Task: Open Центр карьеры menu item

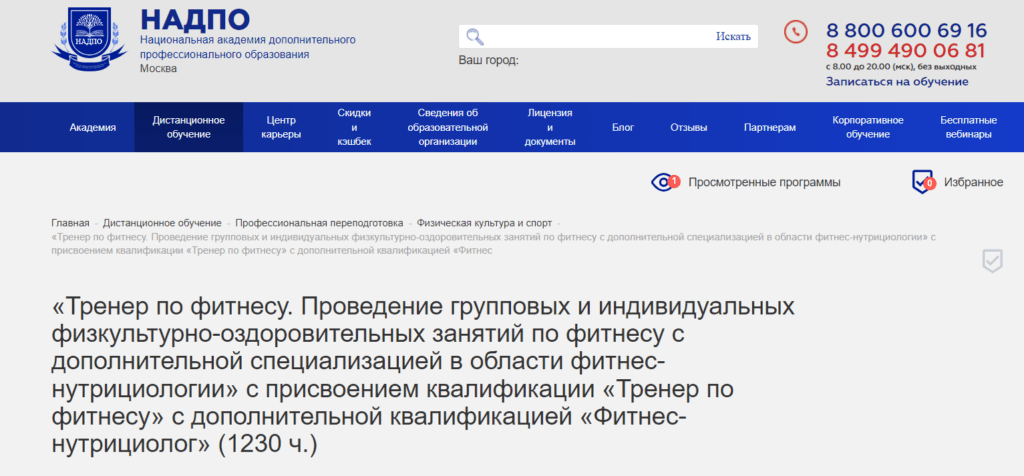Action: tap(281, 127)
